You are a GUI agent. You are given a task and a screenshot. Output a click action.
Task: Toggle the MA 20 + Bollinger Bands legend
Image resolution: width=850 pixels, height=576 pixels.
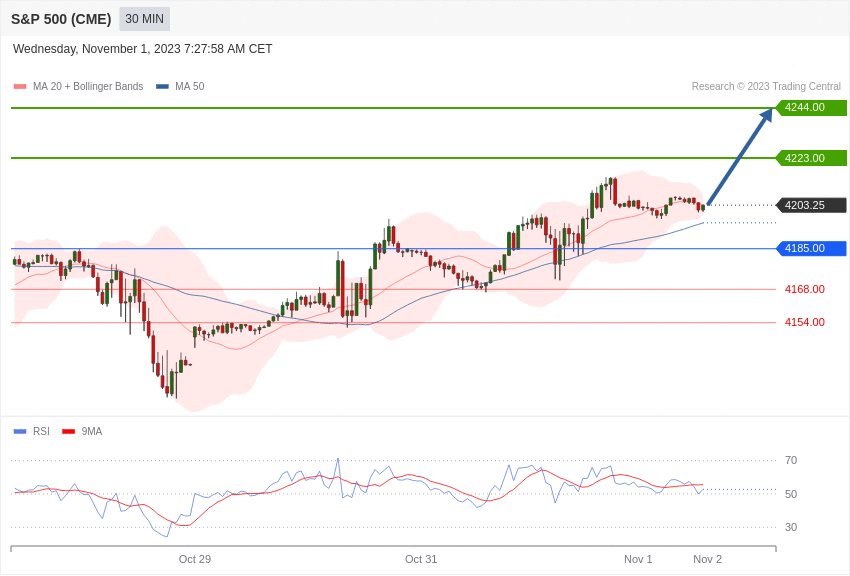point(78,86)
